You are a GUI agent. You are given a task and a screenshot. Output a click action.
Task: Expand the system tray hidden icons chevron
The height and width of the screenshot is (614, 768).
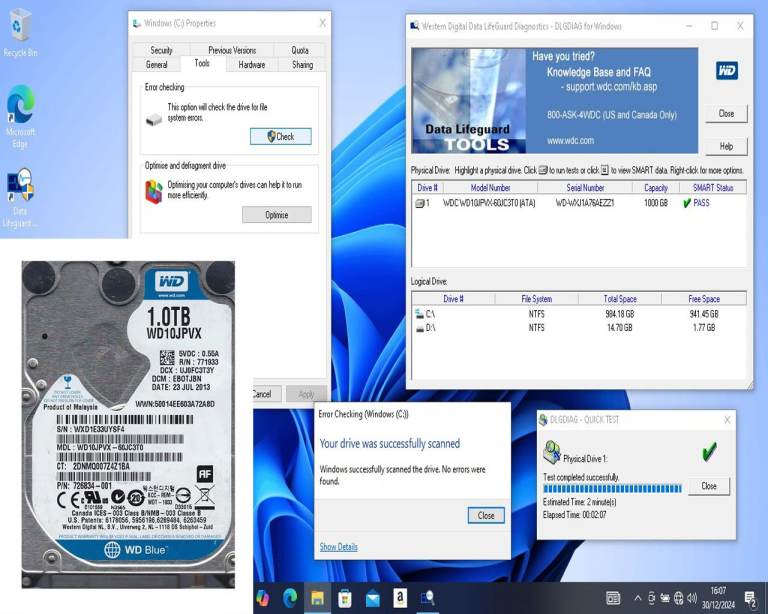(x=638, y=598)
